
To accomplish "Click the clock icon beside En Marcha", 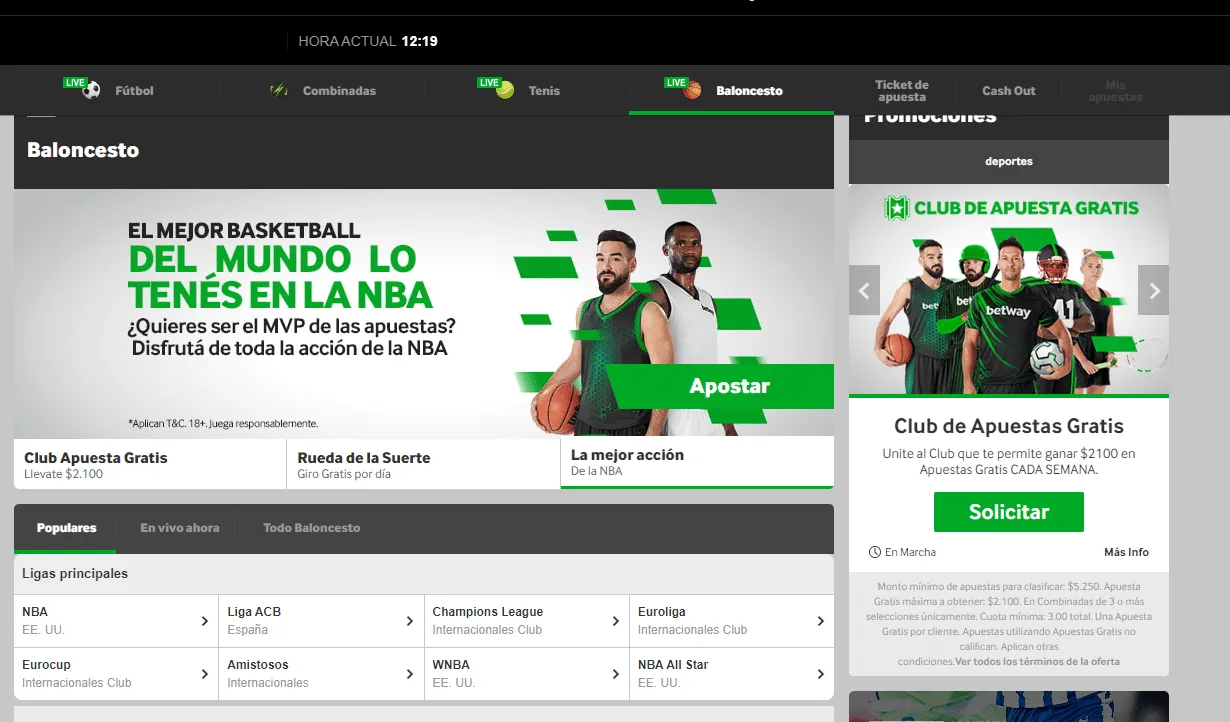I will click(875, 552).
